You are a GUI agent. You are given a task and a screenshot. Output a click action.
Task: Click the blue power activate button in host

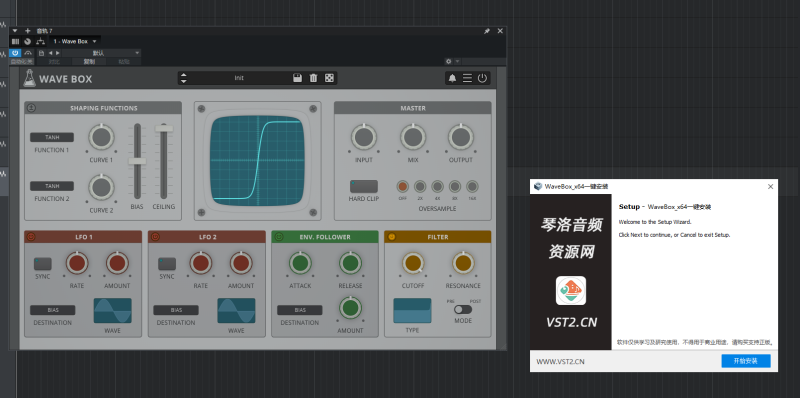(15, 53)
